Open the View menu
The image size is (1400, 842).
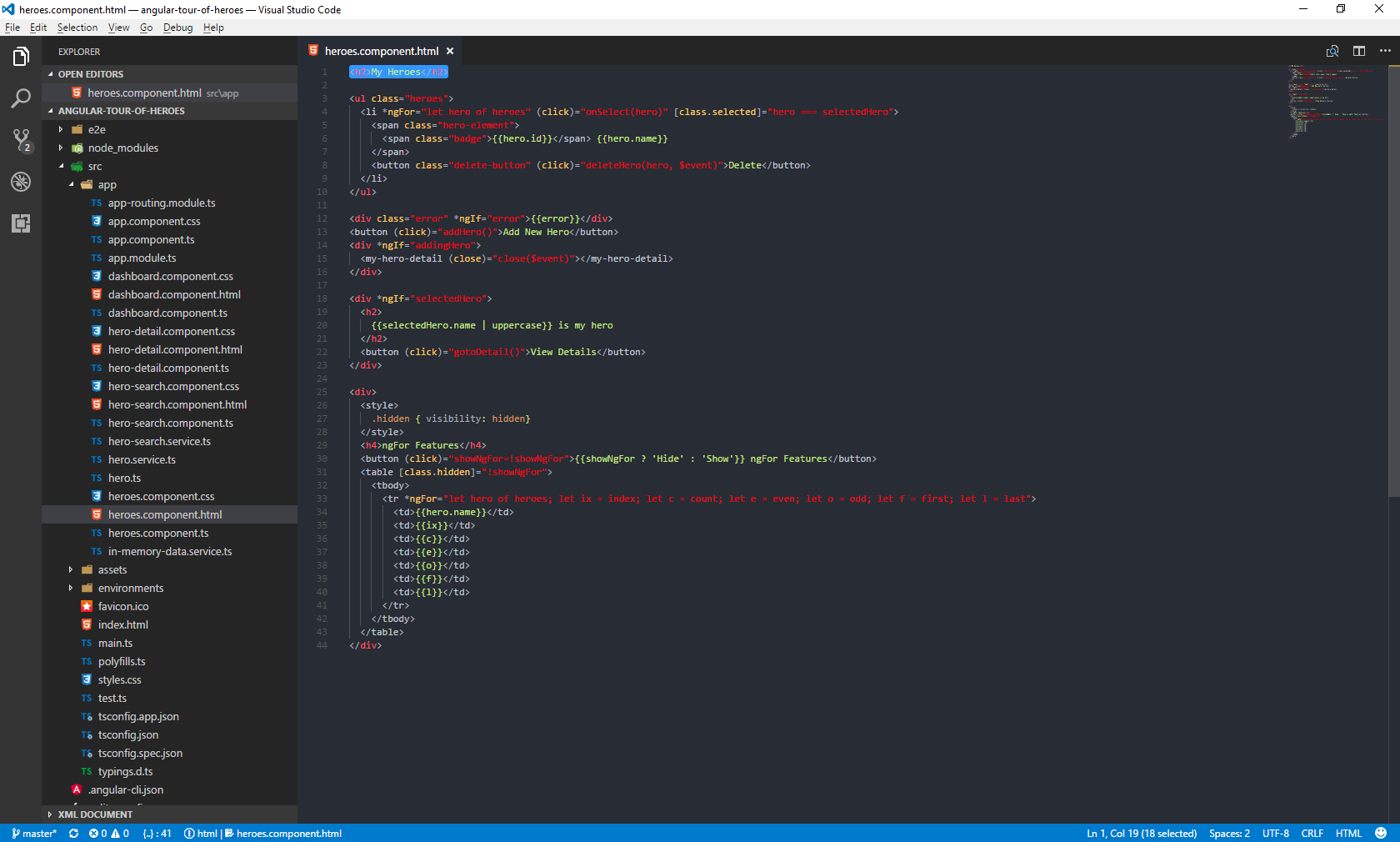pos(119,28)
